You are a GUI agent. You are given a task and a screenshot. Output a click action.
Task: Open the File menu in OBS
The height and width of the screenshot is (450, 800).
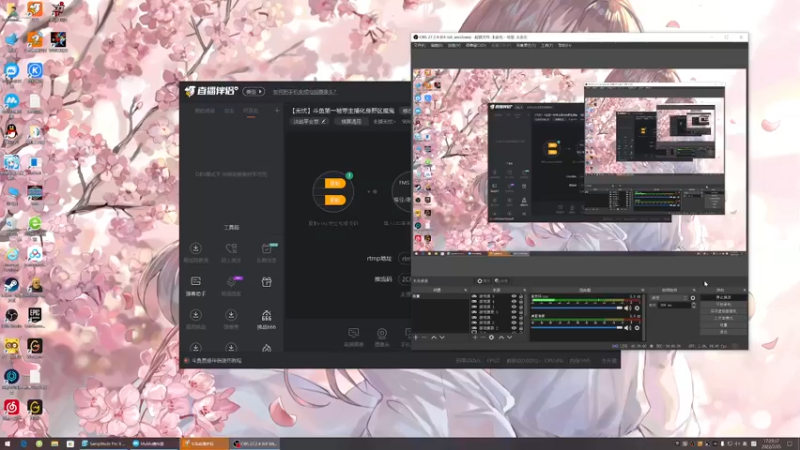419,45
